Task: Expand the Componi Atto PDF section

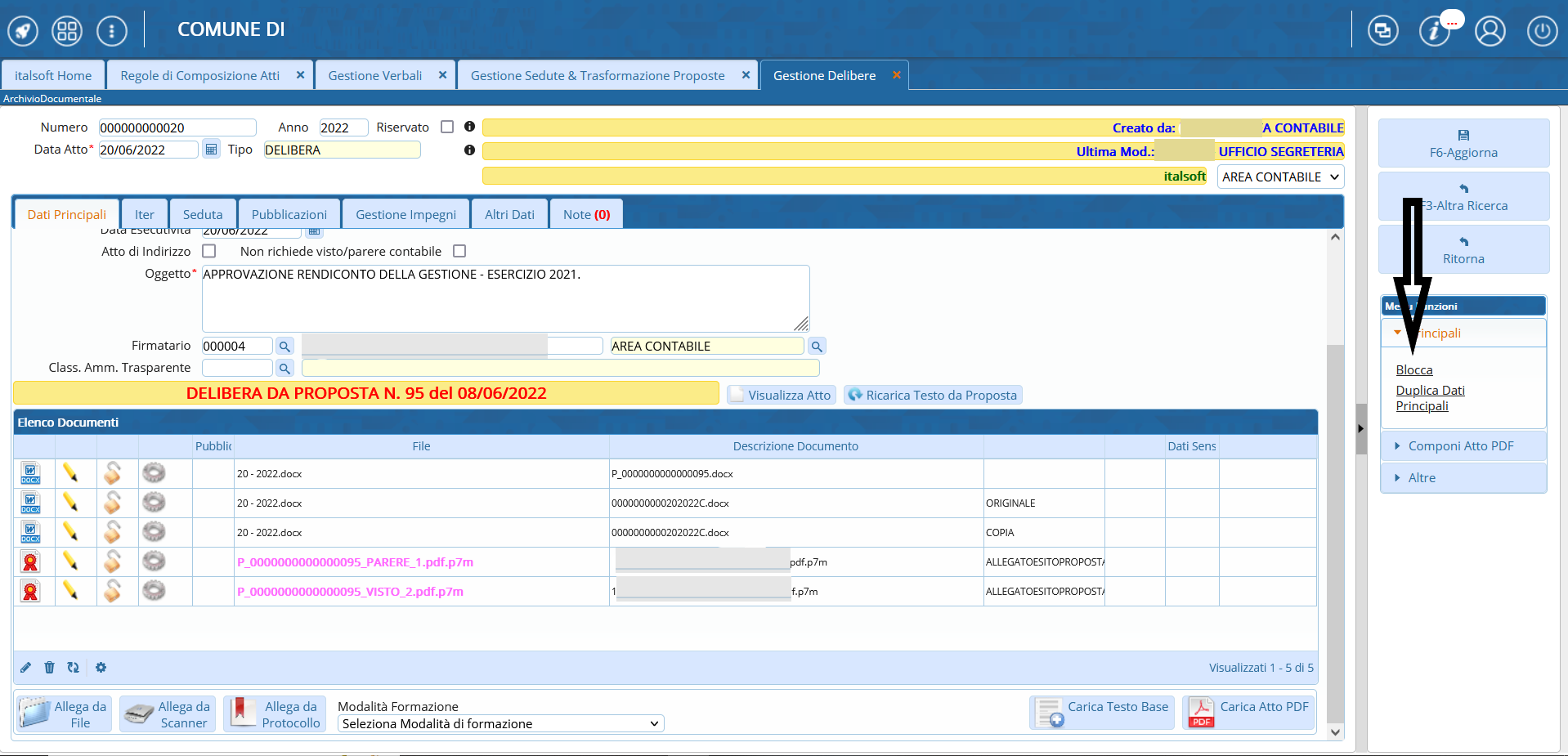Action: pos(1460,446)
